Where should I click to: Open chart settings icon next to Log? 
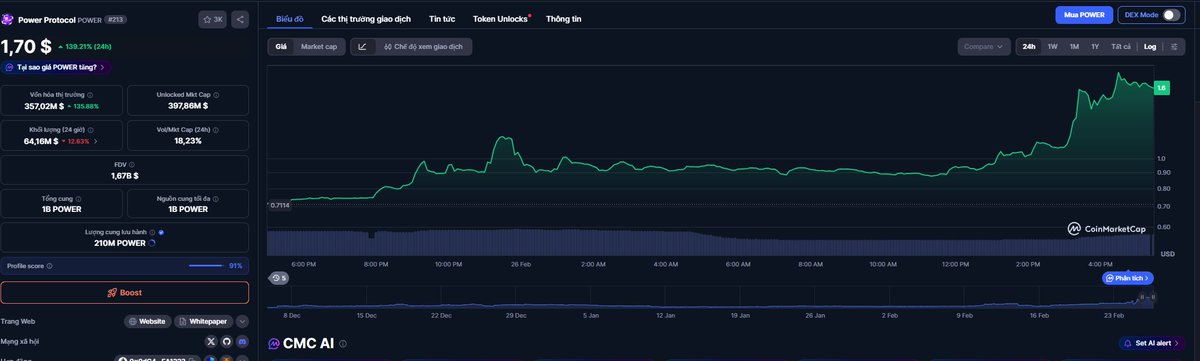[1173, 47]
